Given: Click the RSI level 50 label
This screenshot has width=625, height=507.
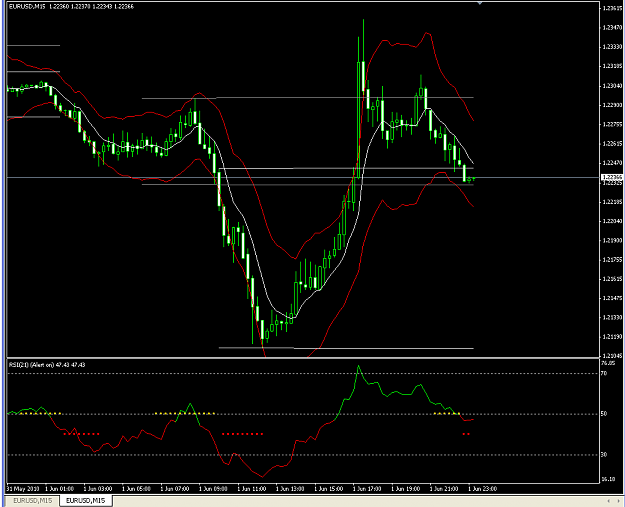Looking at the screenshot, I should pos(604,414).
